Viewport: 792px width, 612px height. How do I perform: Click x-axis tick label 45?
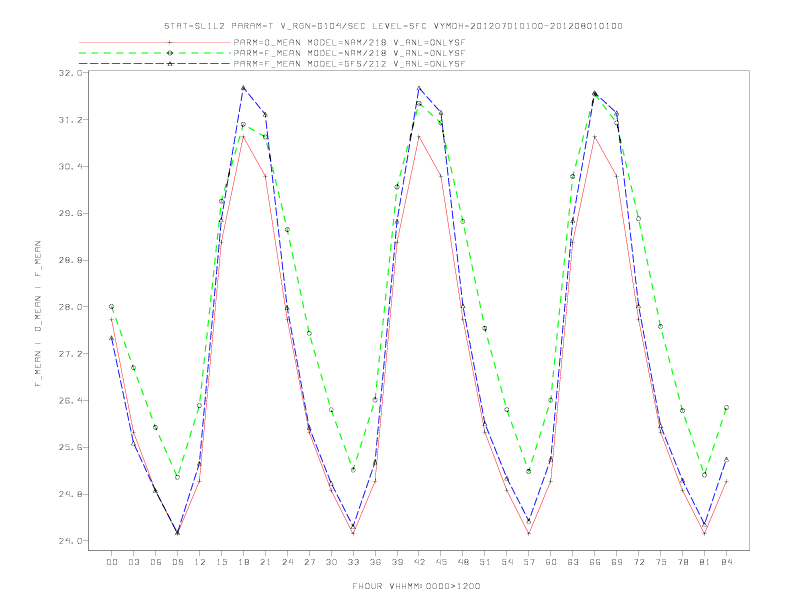441,562
